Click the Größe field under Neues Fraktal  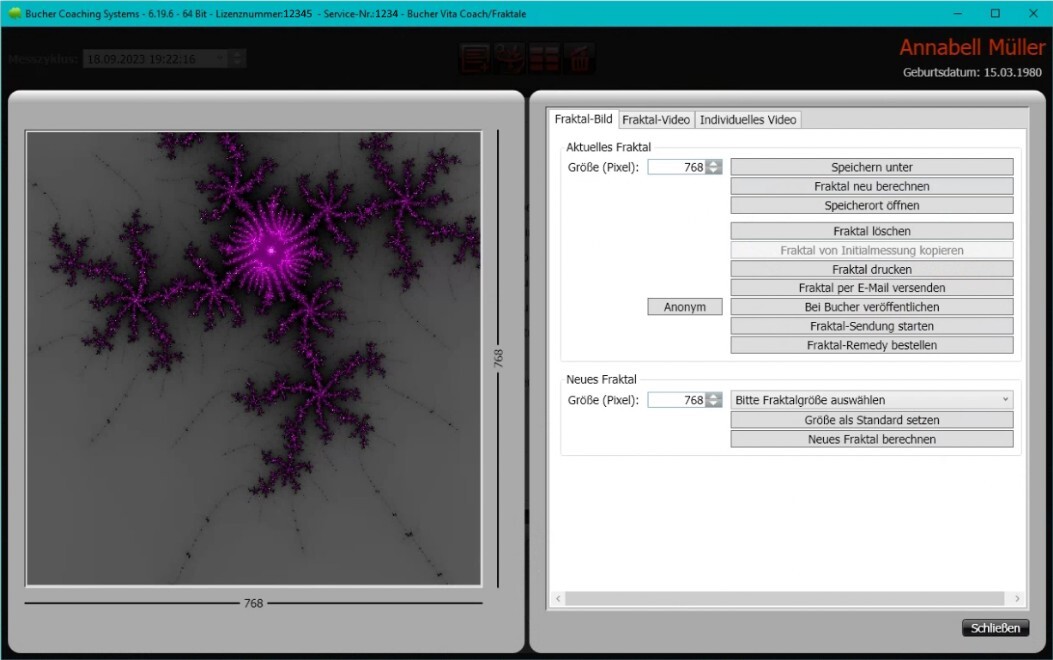click(x=677, y=400)
